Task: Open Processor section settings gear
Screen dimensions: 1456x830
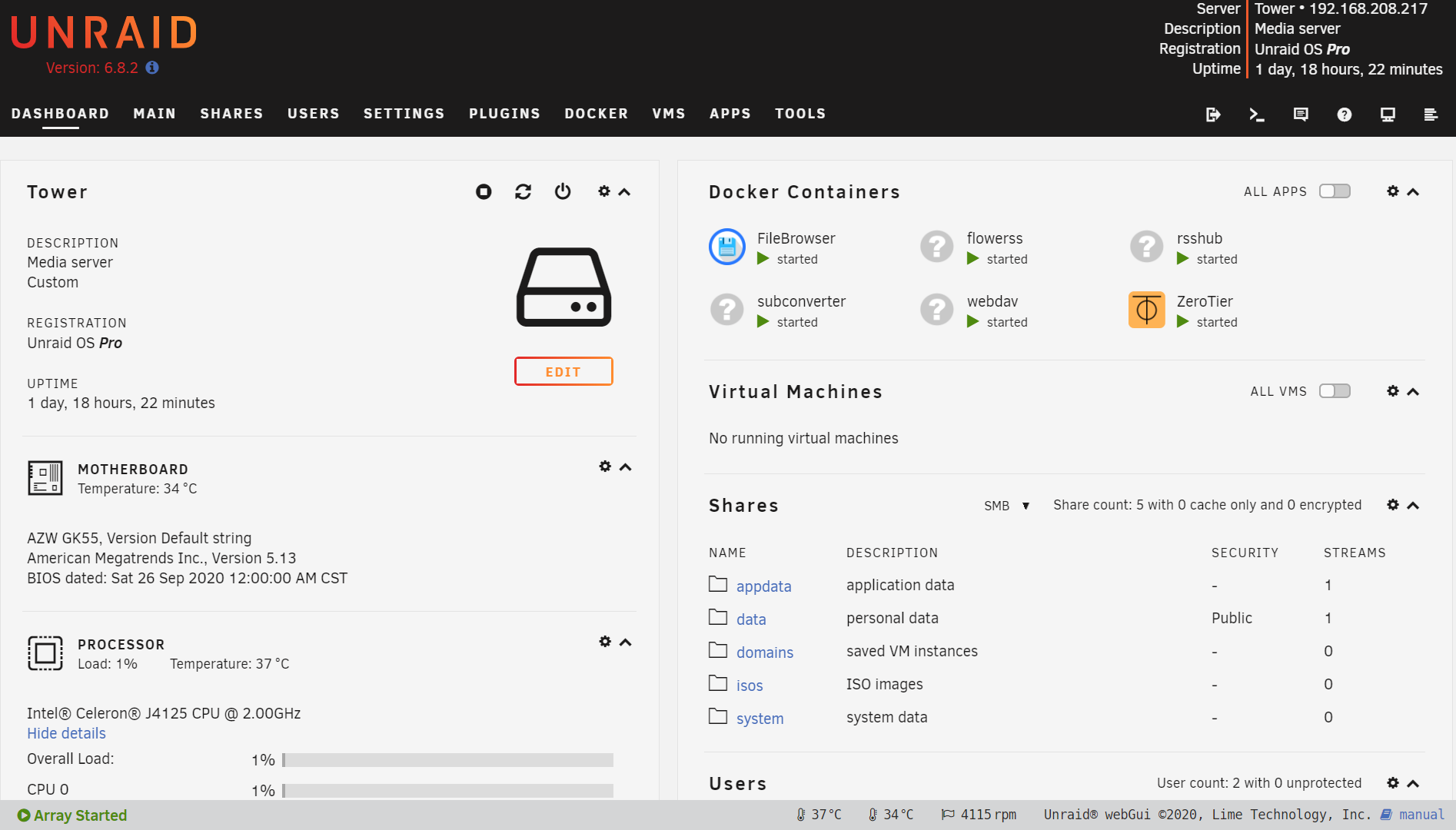Action: point(605,642)
